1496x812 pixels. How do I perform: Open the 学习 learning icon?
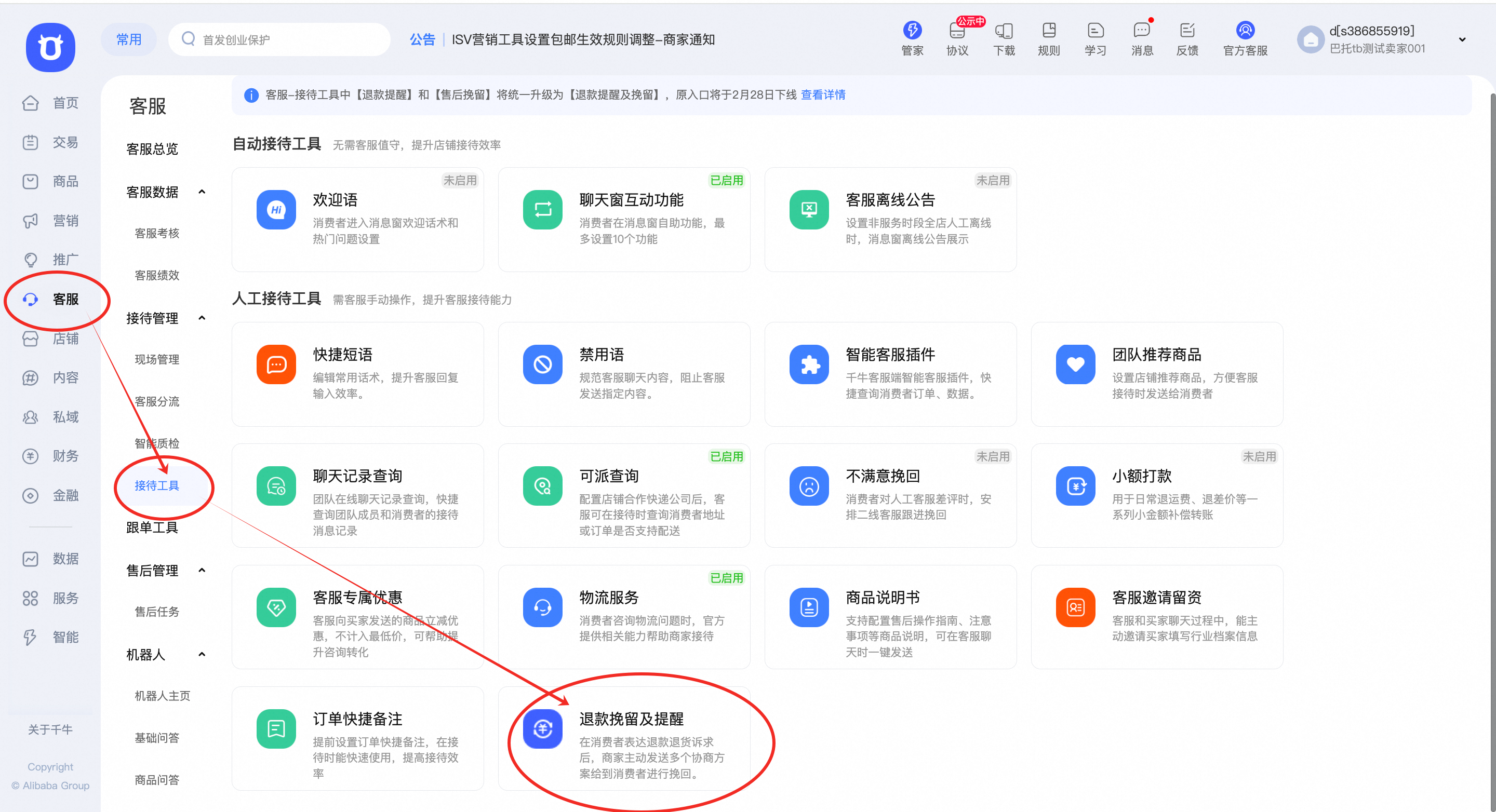click(1096, 30)
